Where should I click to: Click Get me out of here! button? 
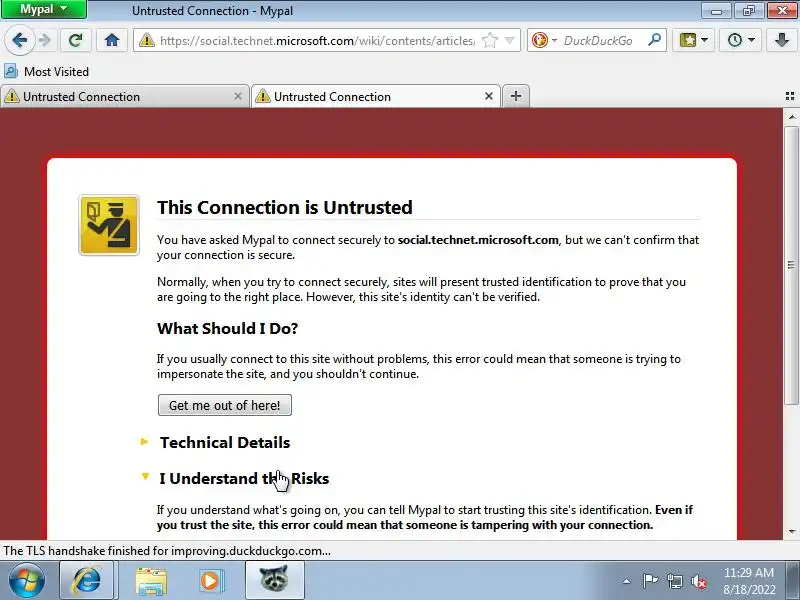click(224, 405)
